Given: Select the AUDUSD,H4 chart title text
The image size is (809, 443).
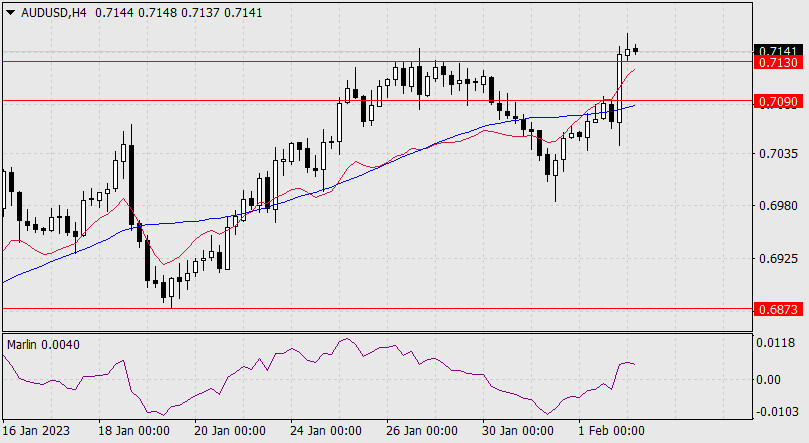Looking at the screenshot, I should [54, 12].
